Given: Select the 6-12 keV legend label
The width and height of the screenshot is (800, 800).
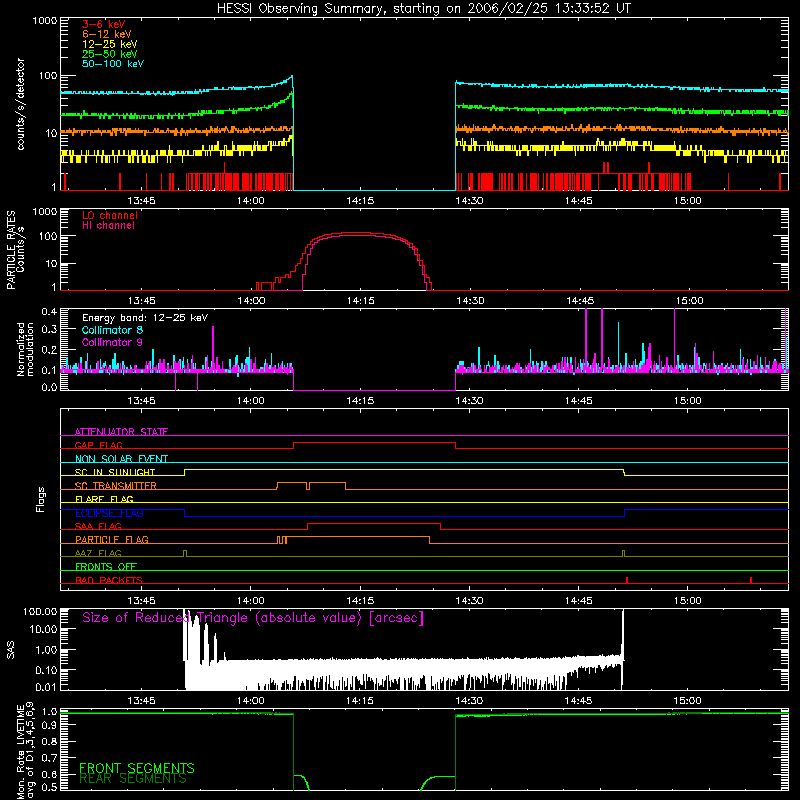Looking at the screenshot, I should [107, 34].
